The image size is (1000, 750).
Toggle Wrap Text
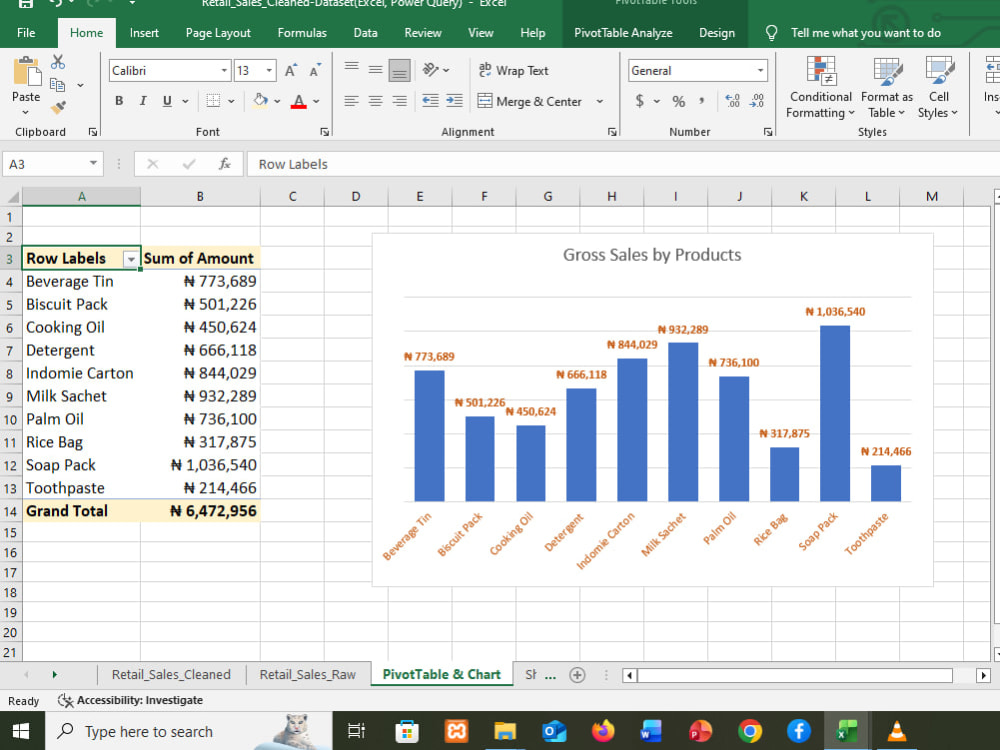pyautogui.click(x=513, y=70)
